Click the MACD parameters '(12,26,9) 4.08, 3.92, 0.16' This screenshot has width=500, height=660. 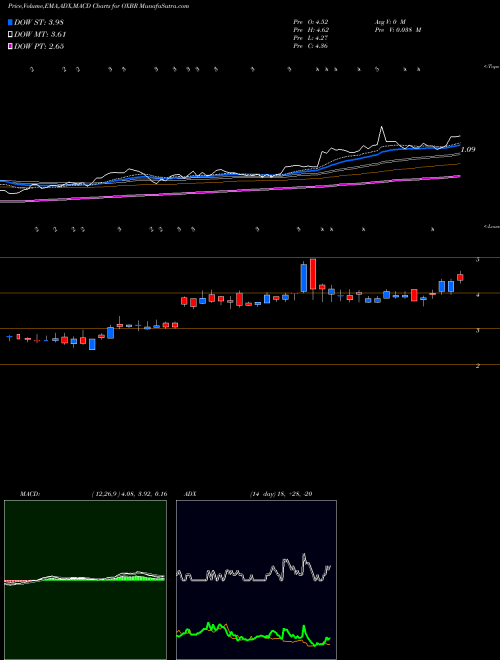(x=129, y=494)
